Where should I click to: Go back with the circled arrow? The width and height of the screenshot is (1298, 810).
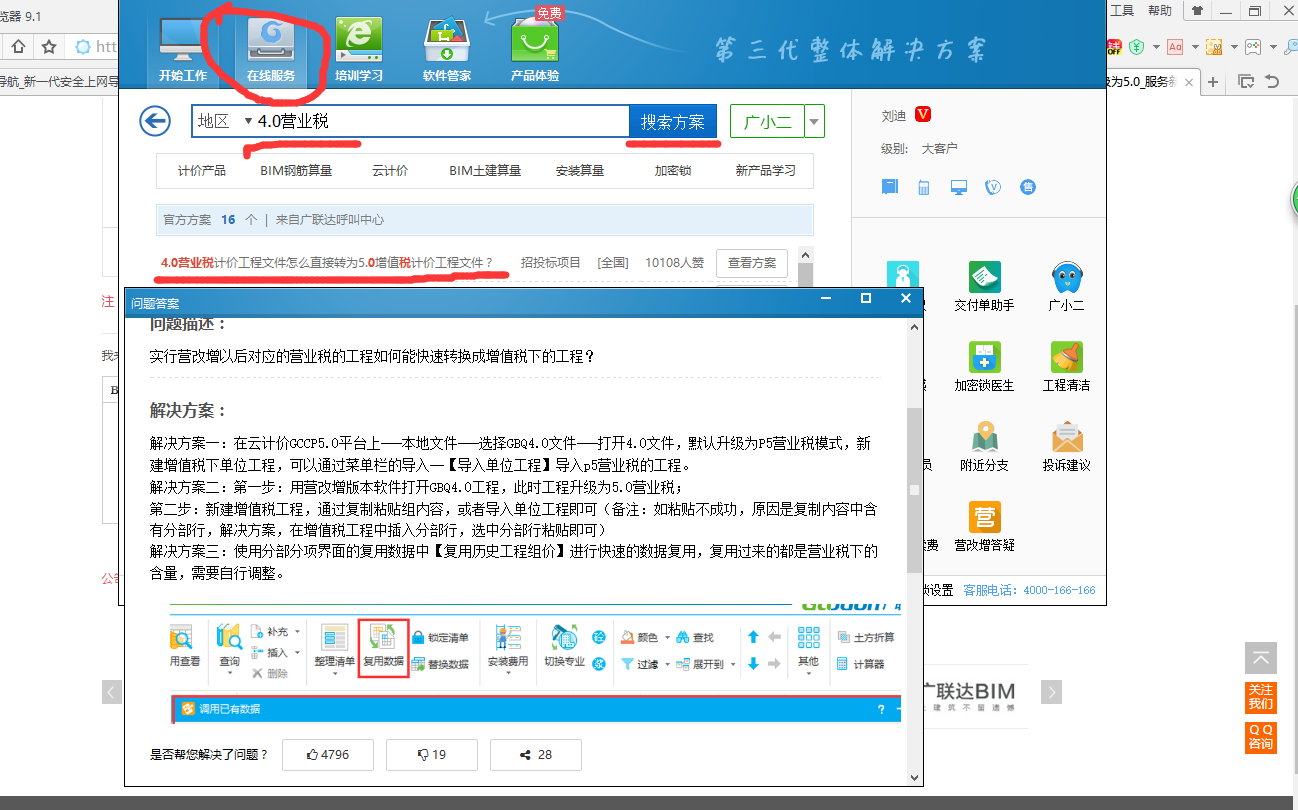tap(155, 122)
